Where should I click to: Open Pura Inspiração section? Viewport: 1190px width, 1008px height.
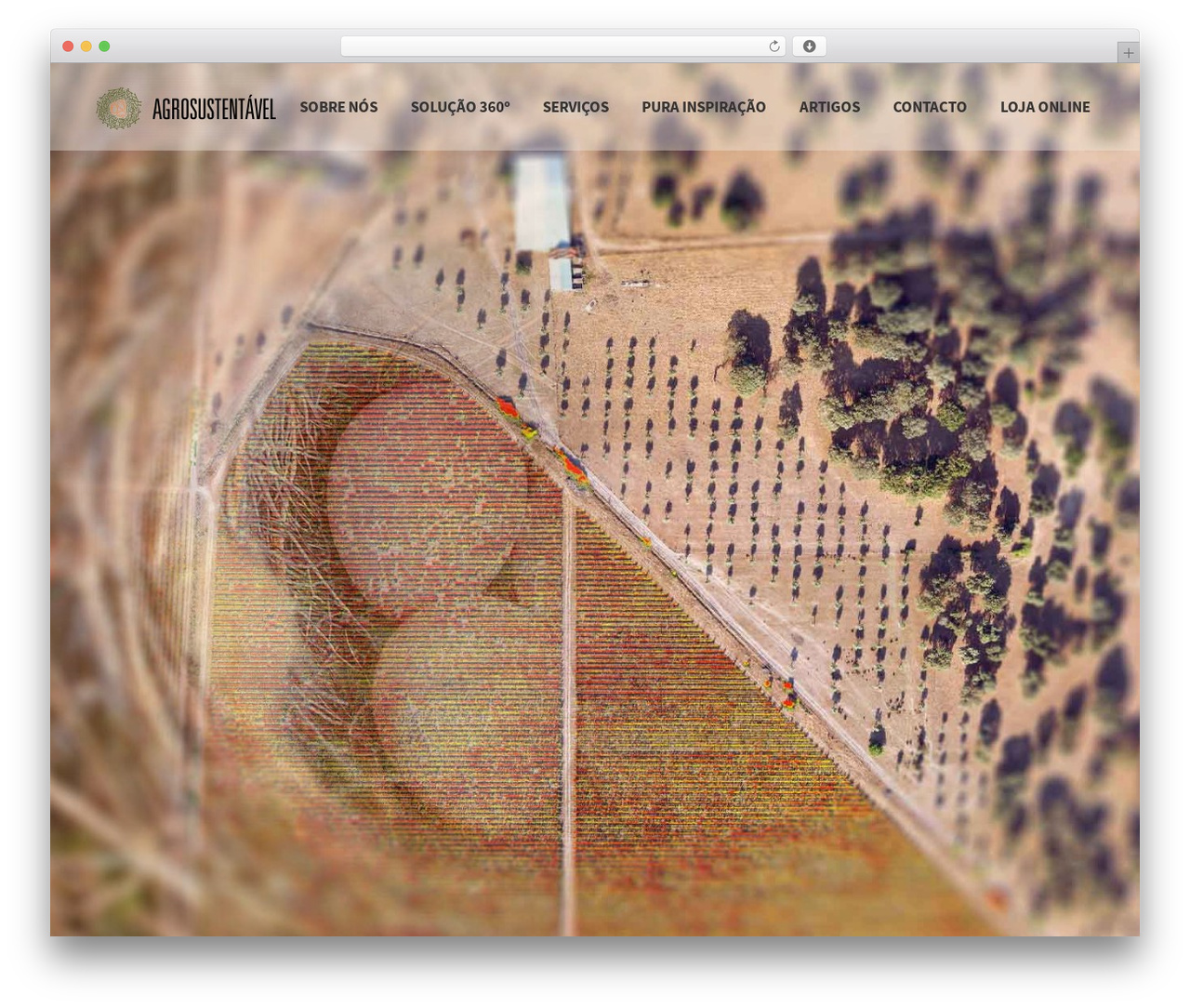(x=704, y=107)
